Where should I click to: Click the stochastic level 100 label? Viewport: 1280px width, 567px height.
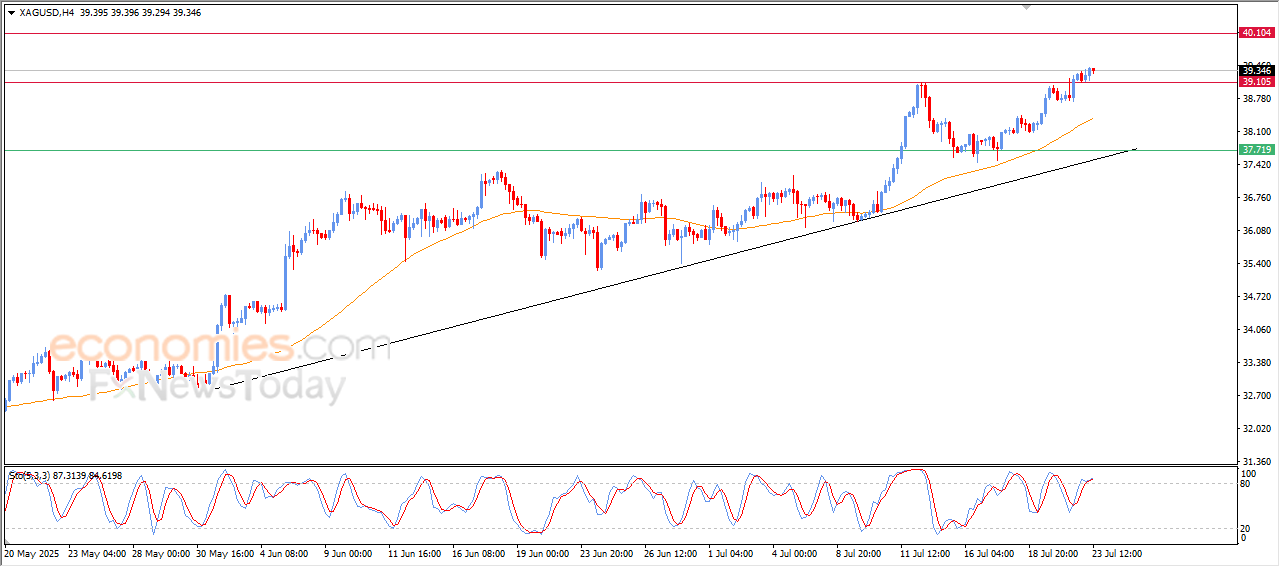[1249, 473]
